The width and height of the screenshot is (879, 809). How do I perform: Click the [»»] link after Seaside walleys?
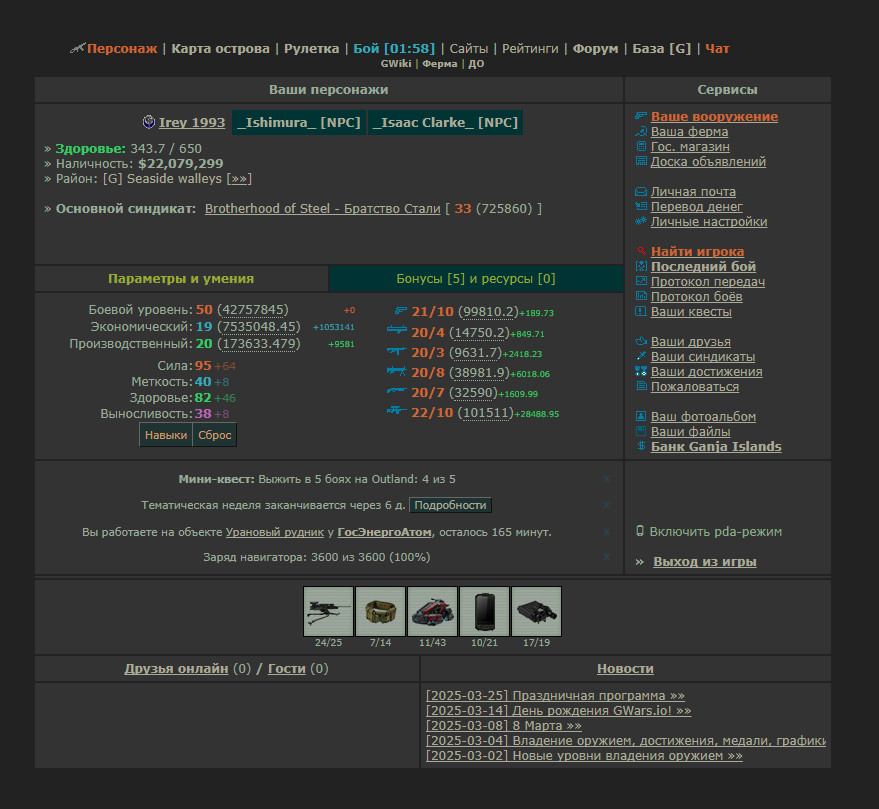point(239,178)
